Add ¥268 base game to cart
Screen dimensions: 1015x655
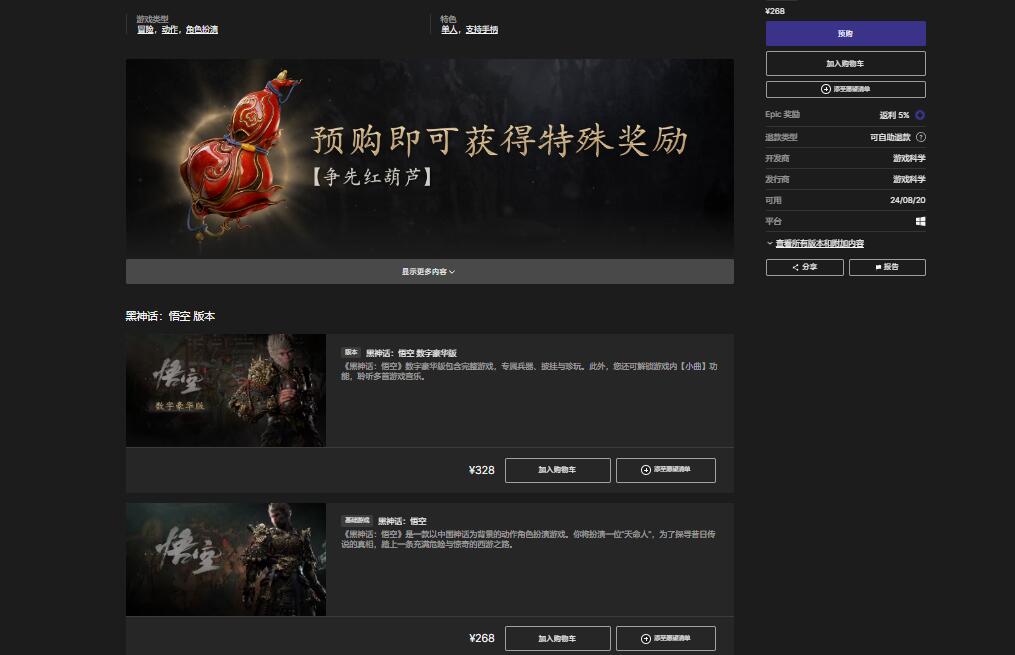557,638
